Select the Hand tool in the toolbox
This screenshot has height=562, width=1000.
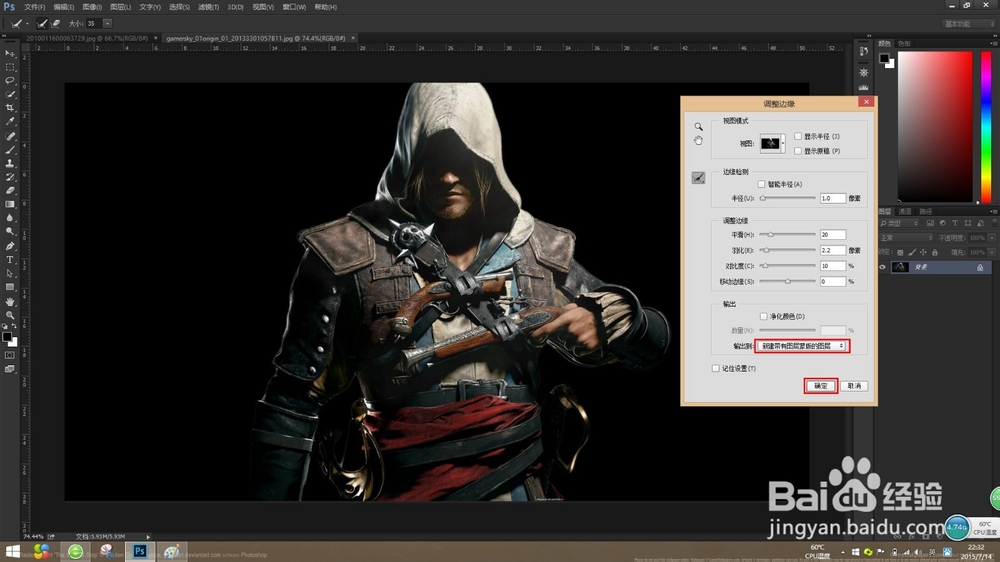(10, 302)
